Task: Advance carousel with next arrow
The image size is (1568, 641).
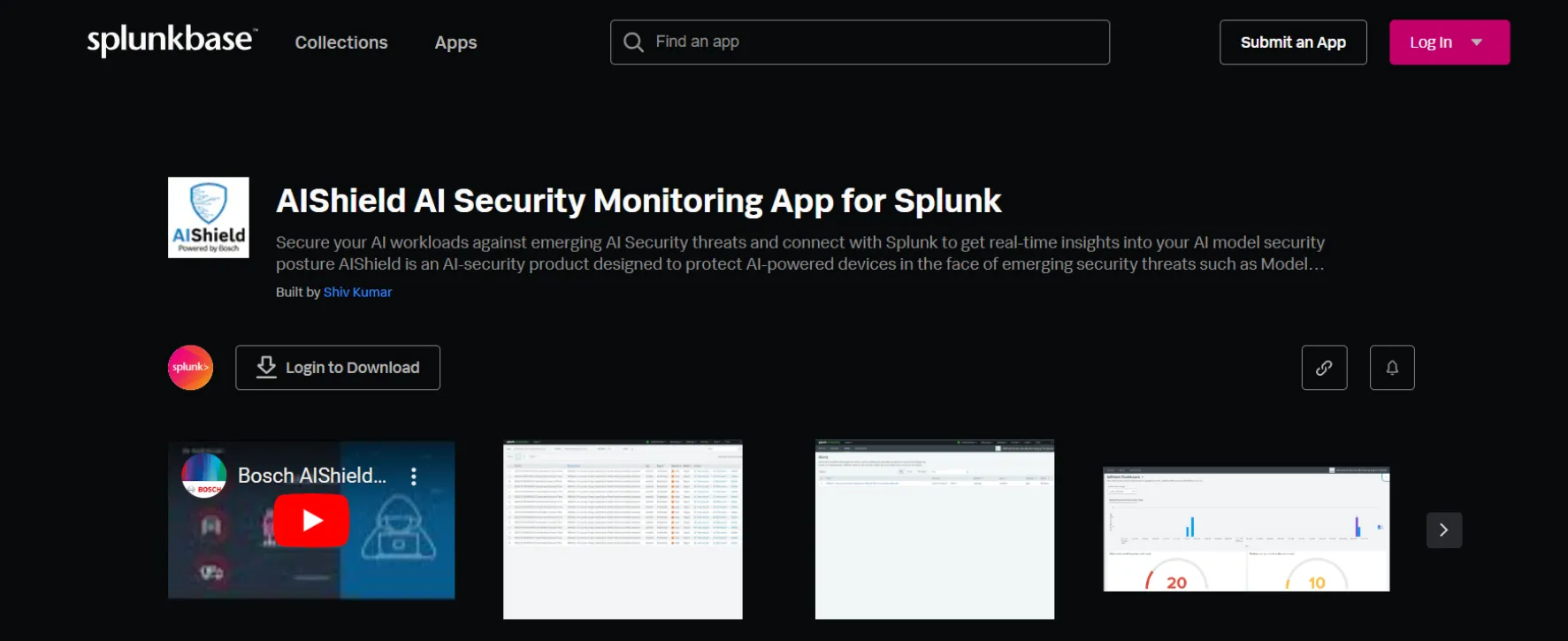Action: (1444, 530)
